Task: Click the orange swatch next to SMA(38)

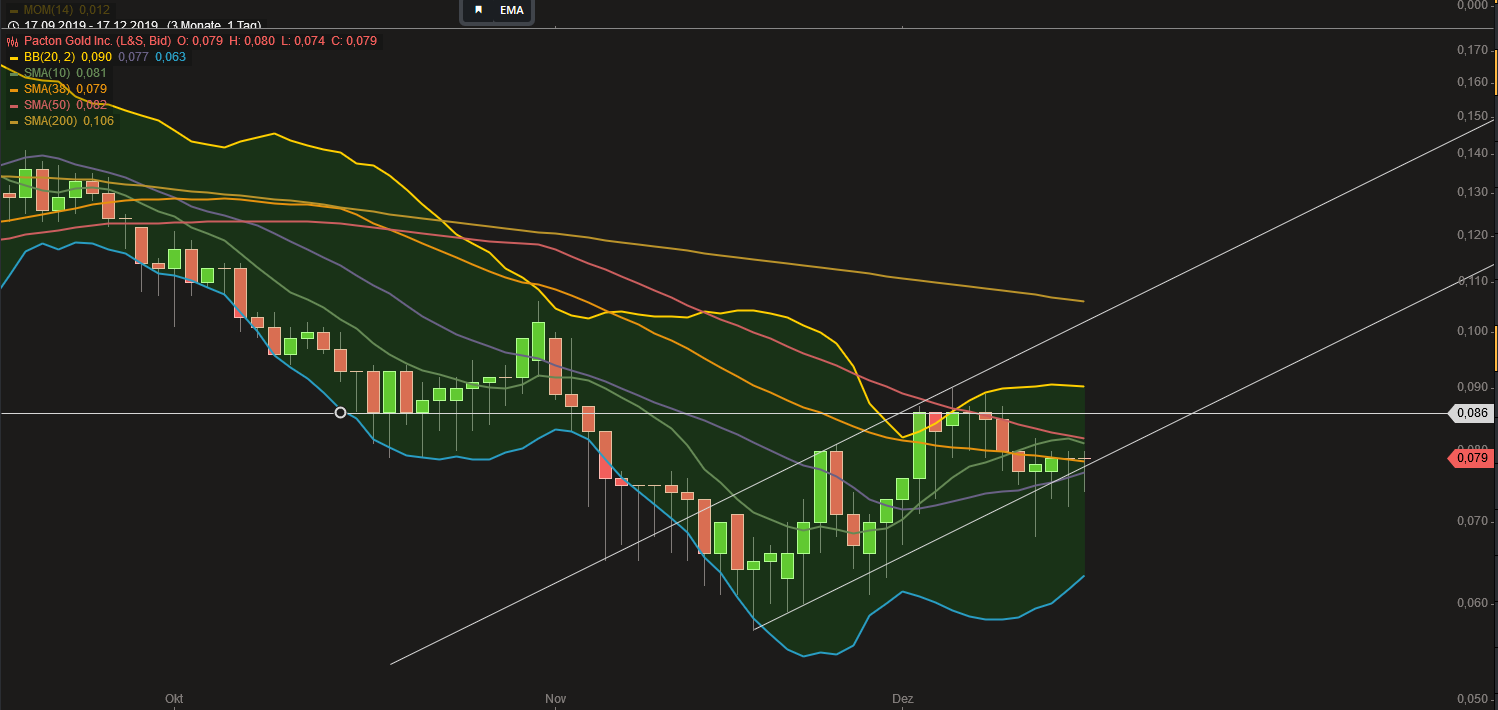Action: tap(13, 90)
